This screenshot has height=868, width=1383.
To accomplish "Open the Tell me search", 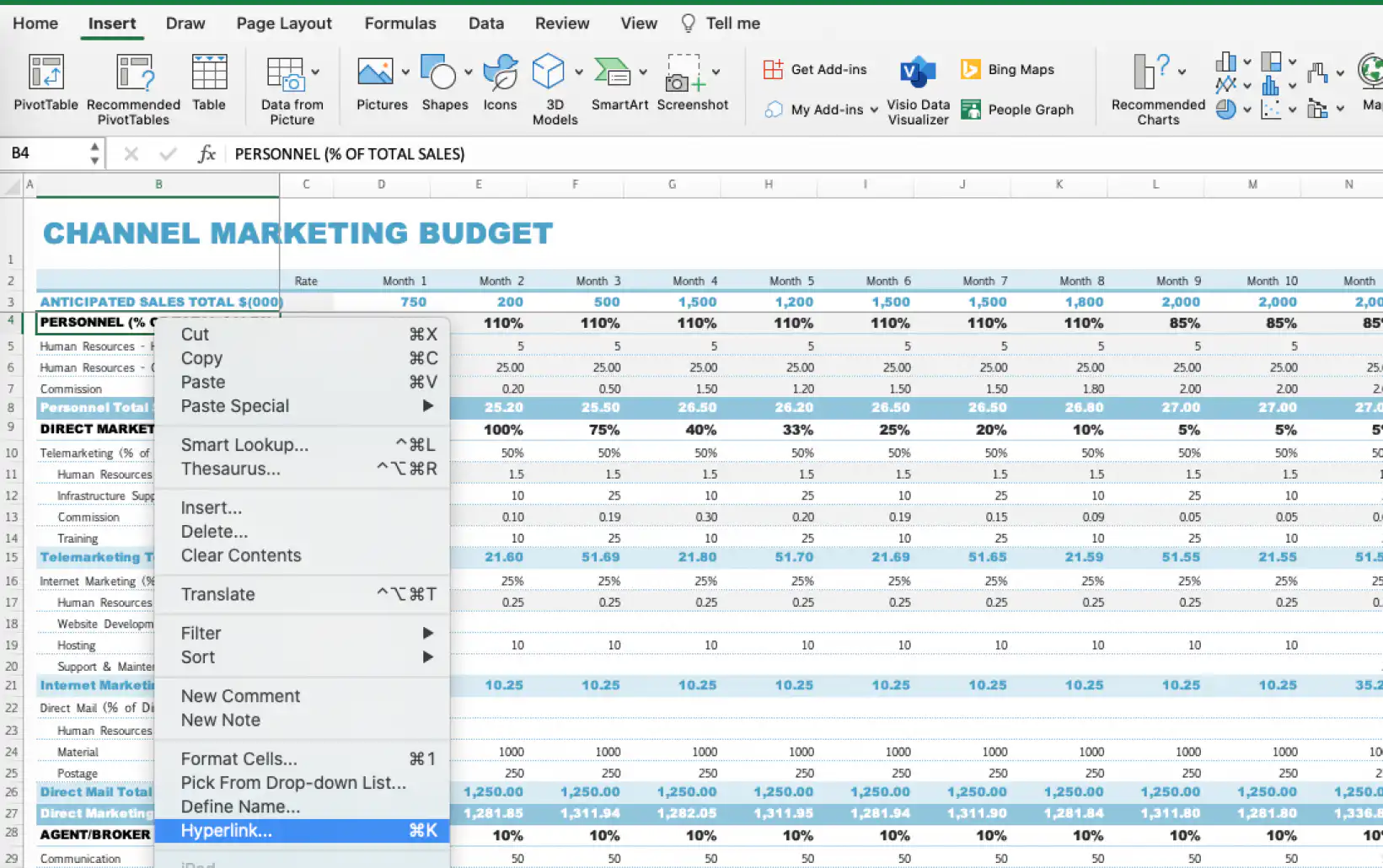I will pyautogui.click(x=721, y=24).
